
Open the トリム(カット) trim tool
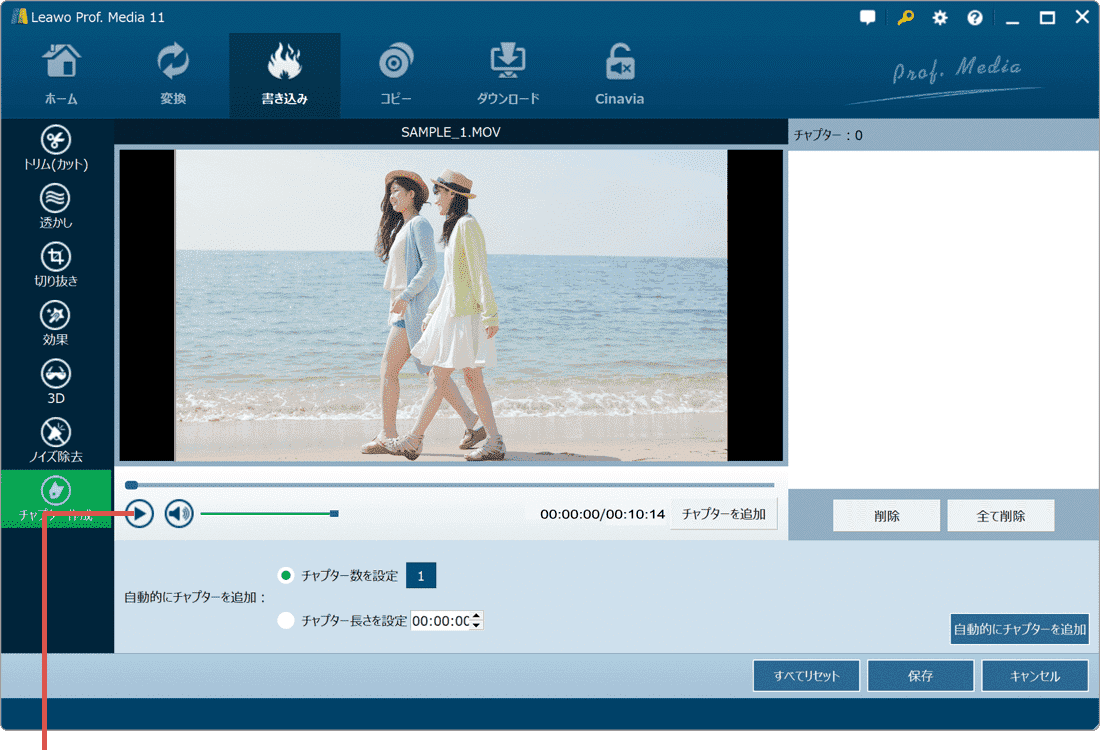tap(56, 148)
